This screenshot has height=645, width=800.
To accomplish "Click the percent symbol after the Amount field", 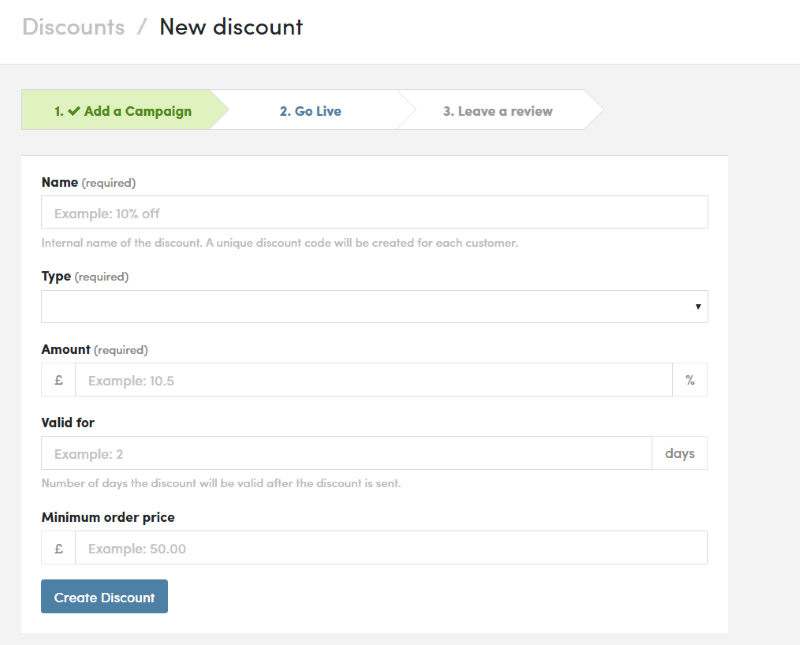I will (x=690, y=380).
